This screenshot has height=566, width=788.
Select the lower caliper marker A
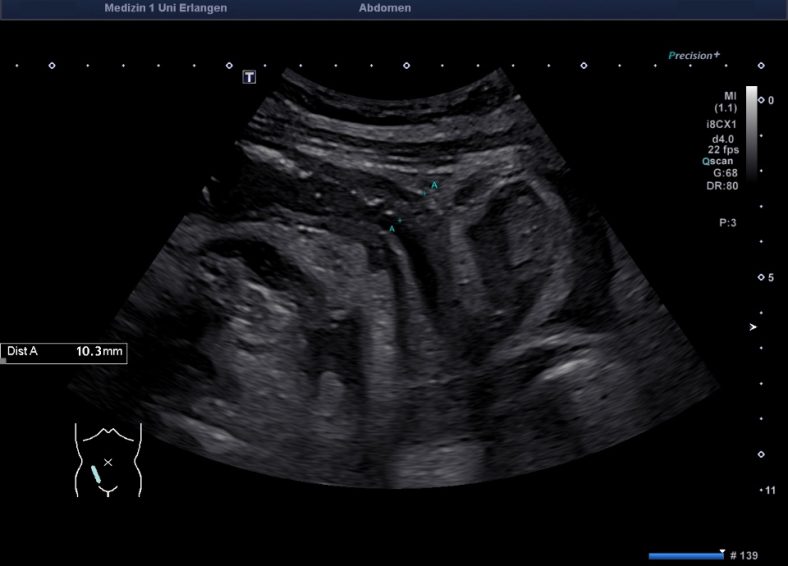coord(392,229)
